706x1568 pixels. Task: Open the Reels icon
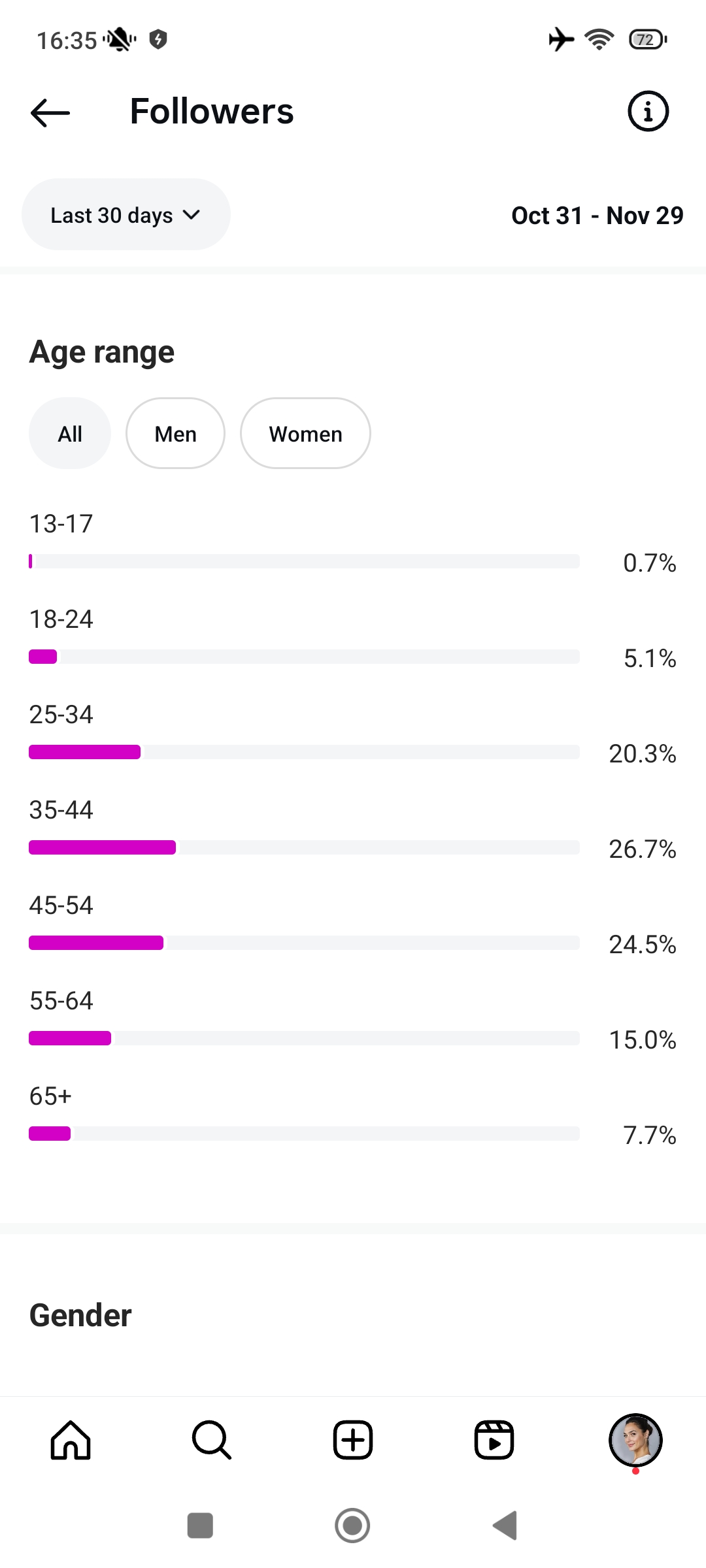[x=494, y=1440]
